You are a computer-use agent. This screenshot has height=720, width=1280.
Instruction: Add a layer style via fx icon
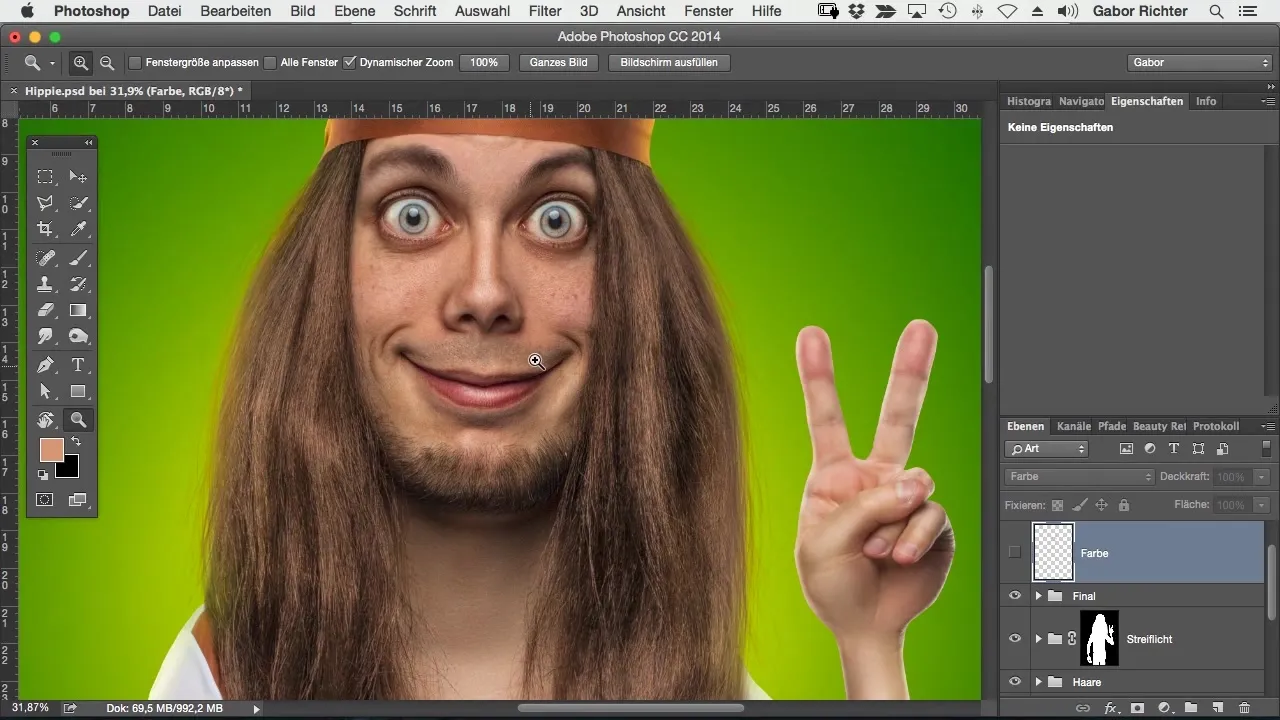1110,708
